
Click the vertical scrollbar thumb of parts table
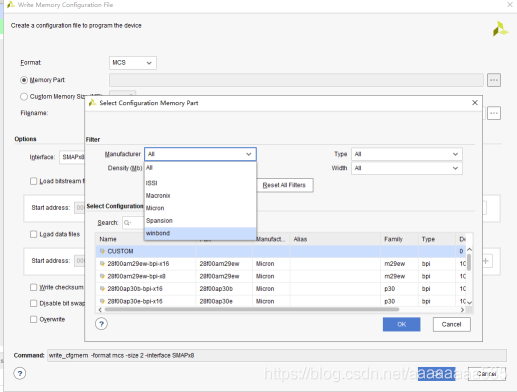point(469,262)
